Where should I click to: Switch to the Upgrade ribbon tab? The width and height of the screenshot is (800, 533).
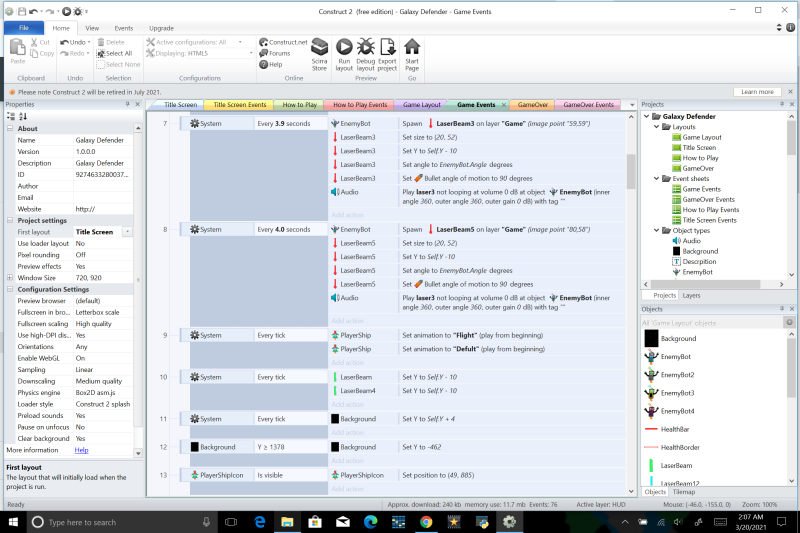pyautogui.click(x=161, y=28)
